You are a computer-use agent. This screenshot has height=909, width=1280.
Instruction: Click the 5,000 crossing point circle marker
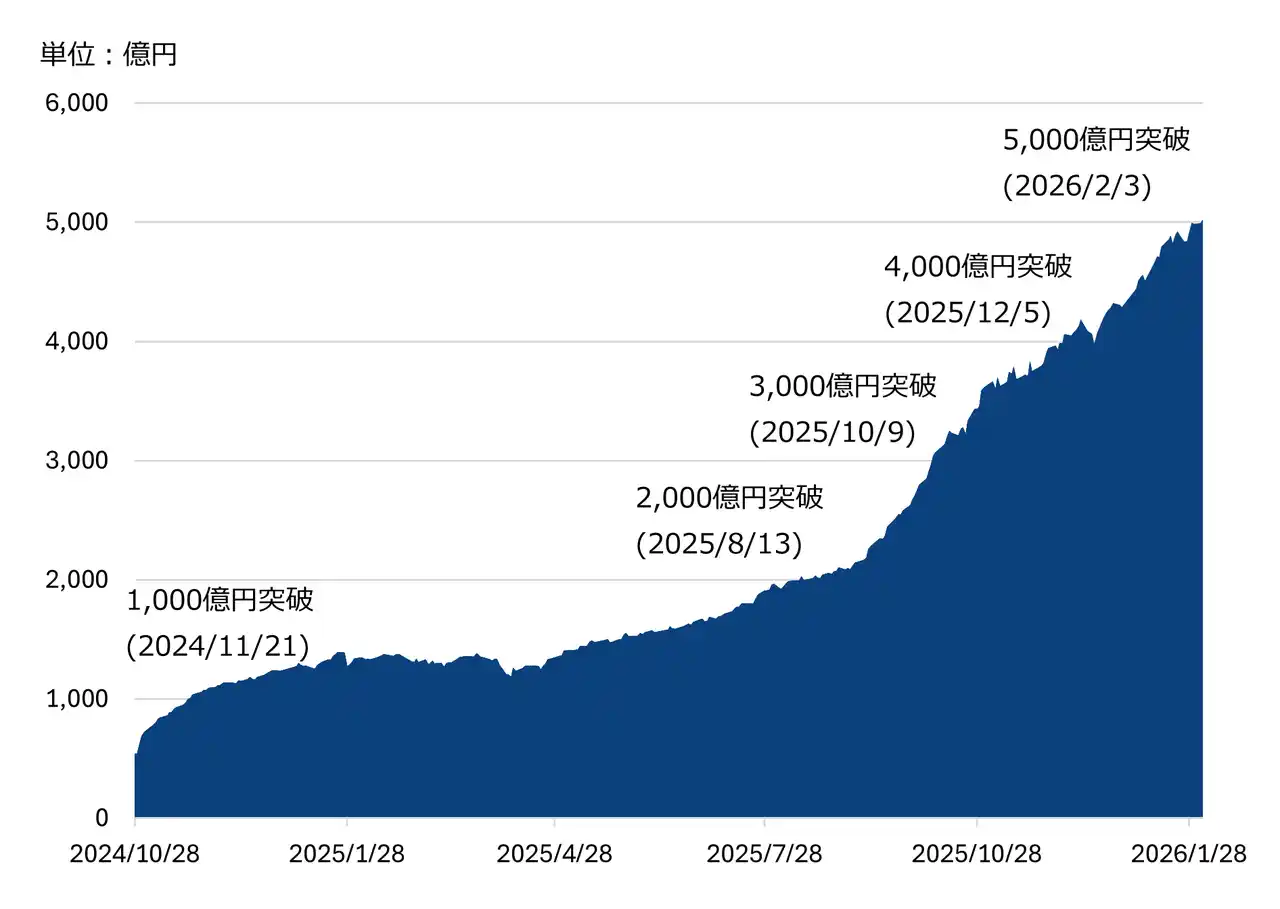pyautogui.click(x=1195, y=222)
